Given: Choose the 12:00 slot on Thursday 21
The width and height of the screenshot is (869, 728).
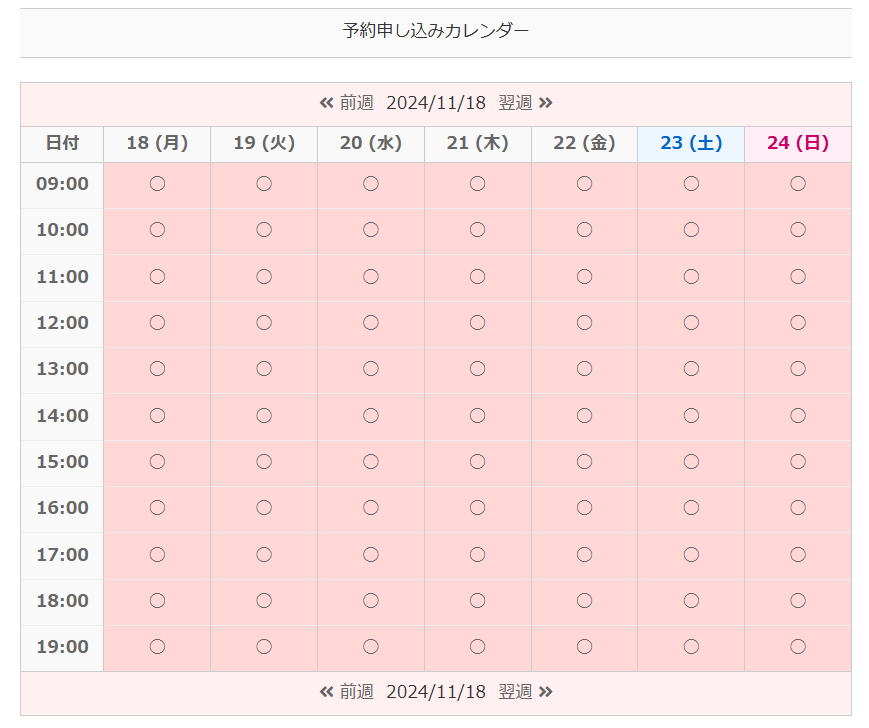Looking at the screenshot, I should pos(478,323).
